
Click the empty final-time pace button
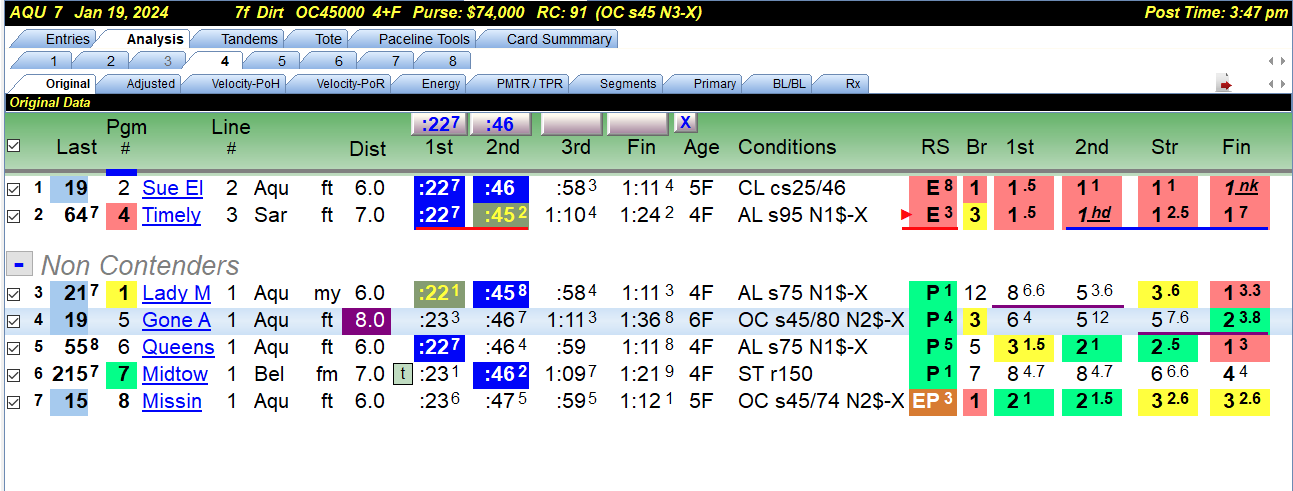tap(638, 124)
